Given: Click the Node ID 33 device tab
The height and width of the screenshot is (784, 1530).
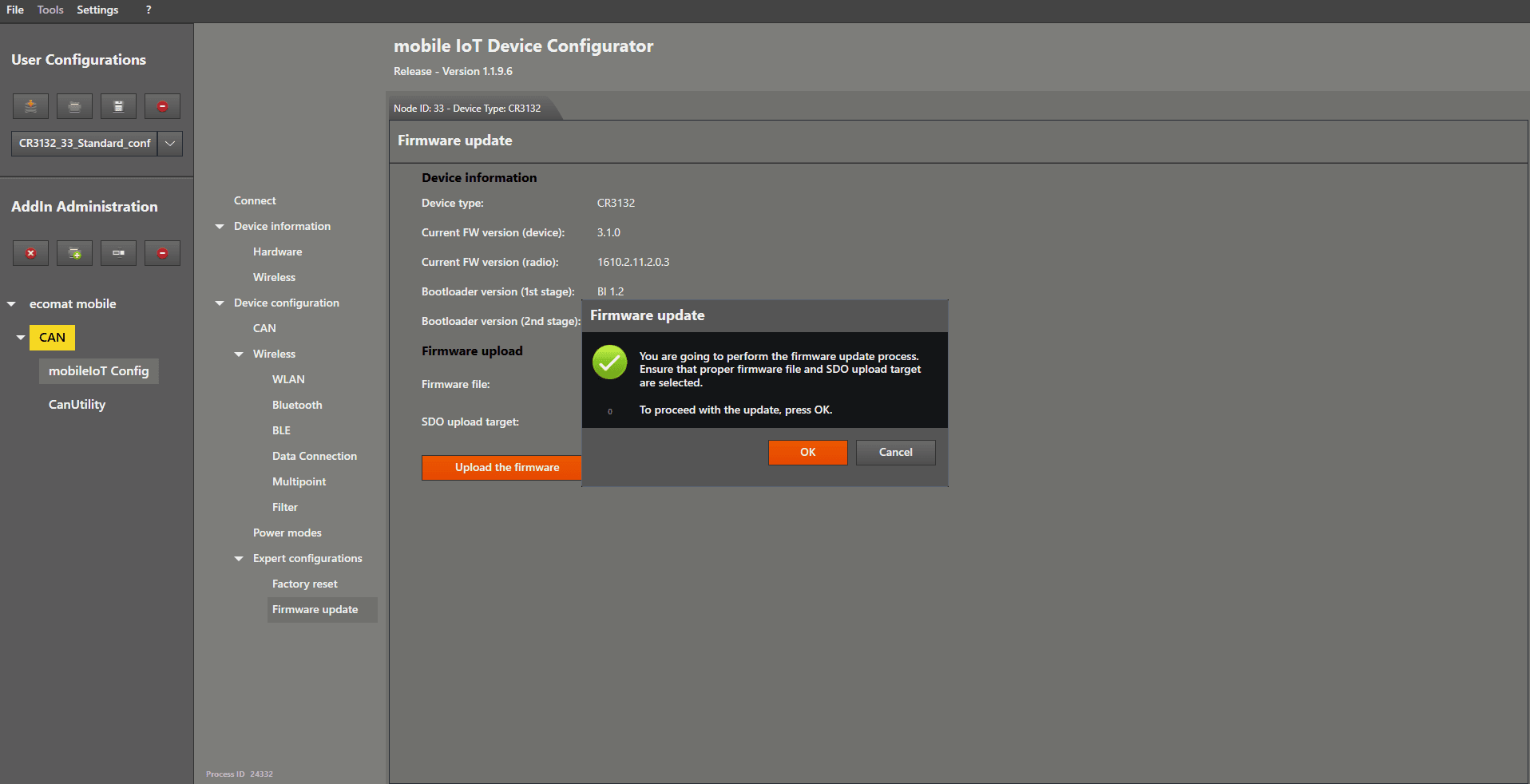Looking at the screenshot, I should pos(467,109).
